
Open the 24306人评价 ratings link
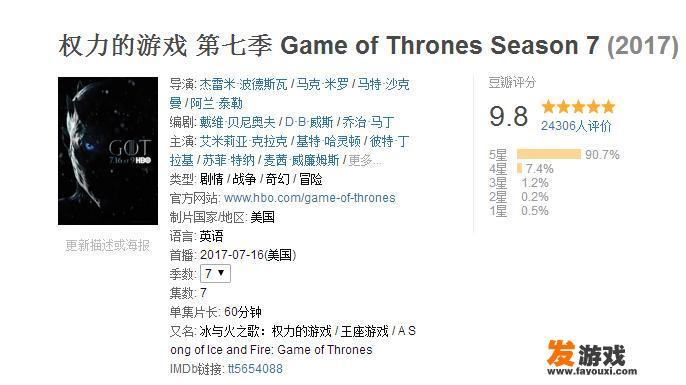point(576,126)
